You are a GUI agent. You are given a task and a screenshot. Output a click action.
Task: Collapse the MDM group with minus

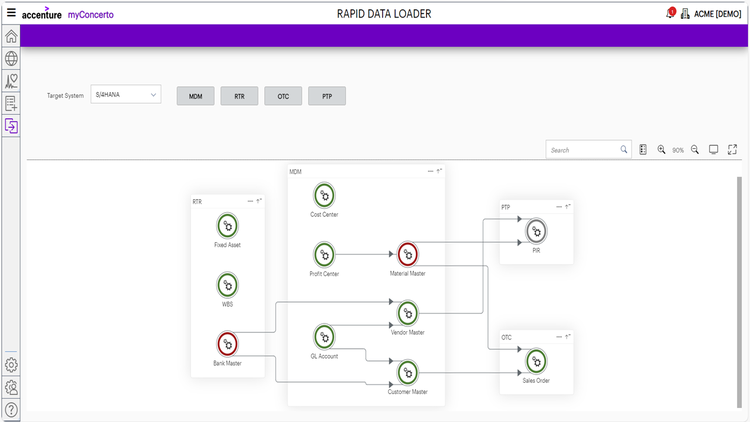click(x=430, y=171)
